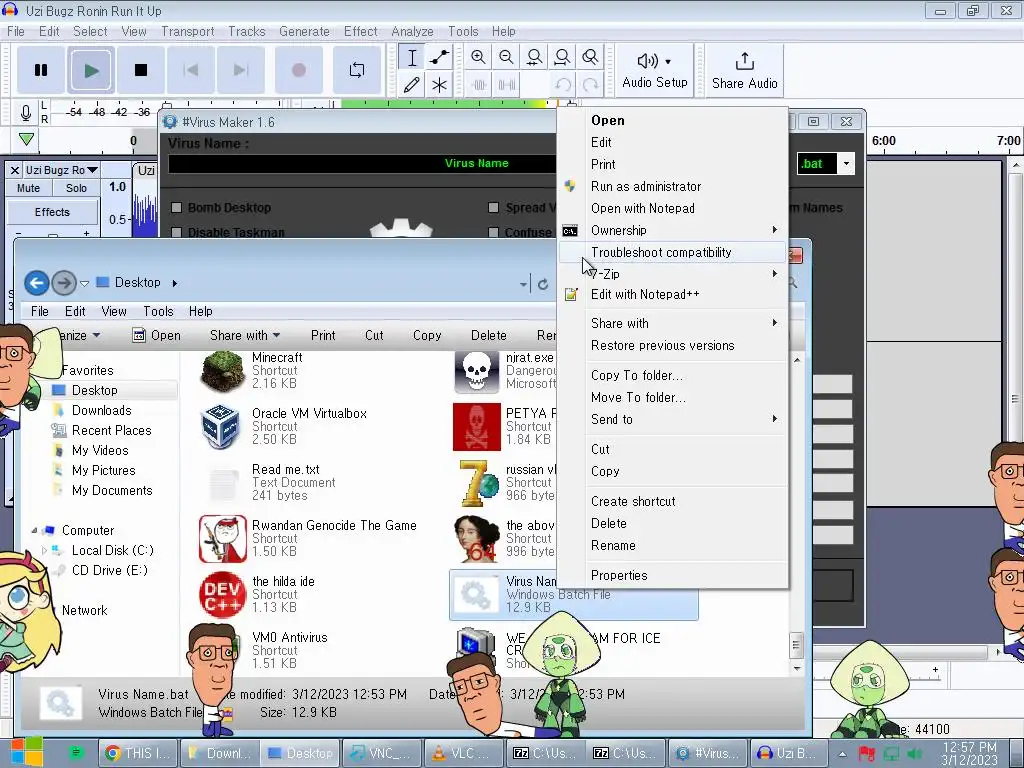Toggle the Loop button in Audacity
1024x768 pixels.
357,70
